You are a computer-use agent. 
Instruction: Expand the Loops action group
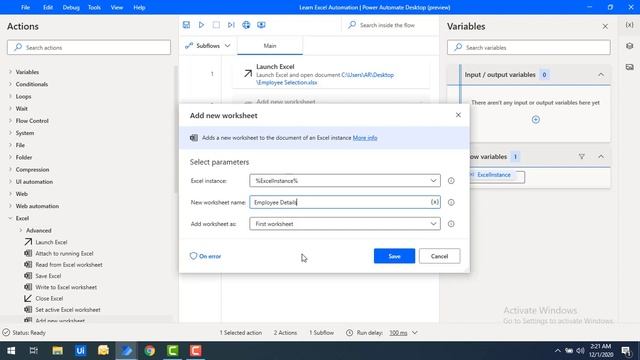point(10,96)
